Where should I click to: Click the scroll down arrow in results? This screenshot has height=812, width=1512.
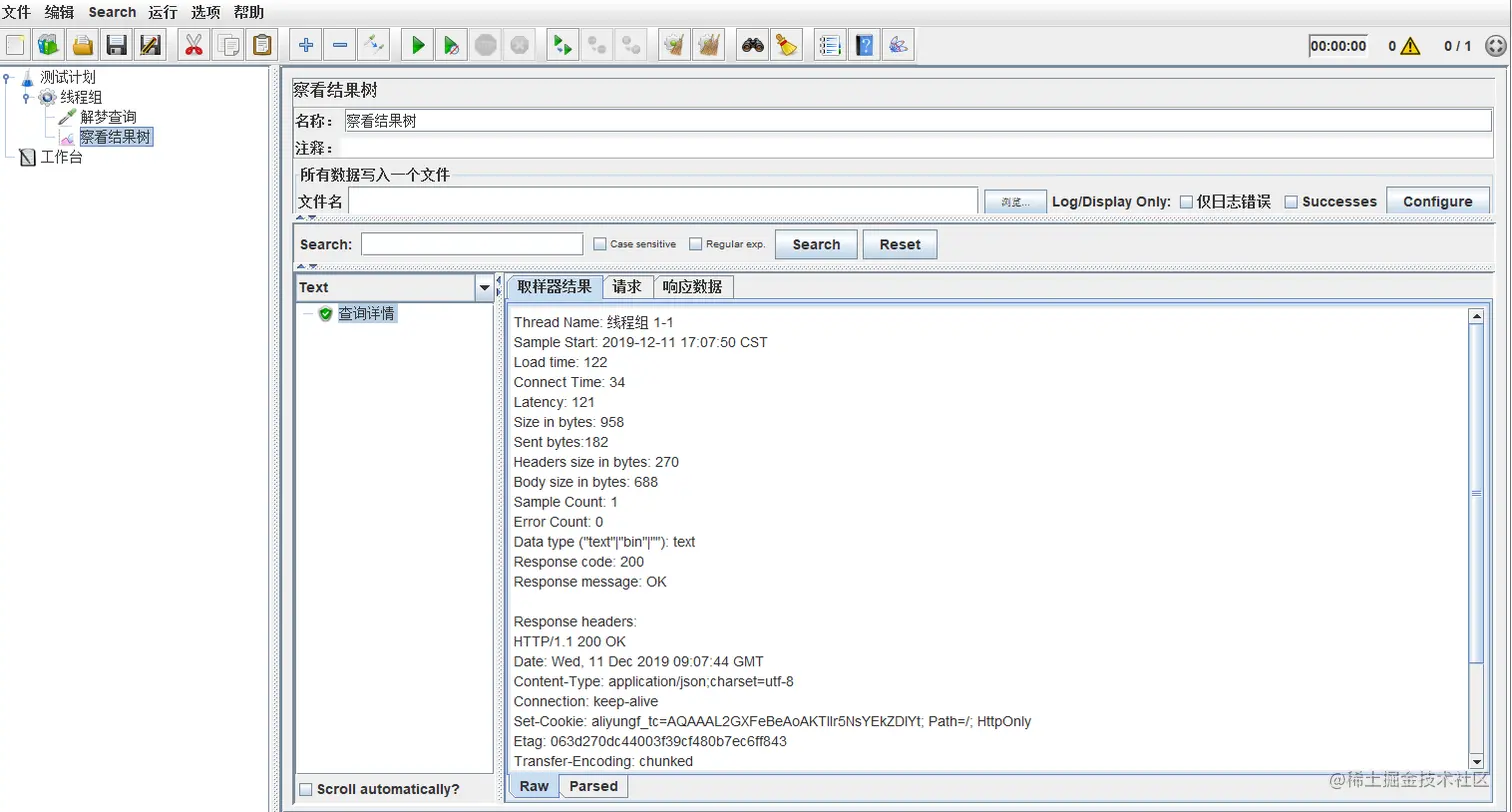1475,762
